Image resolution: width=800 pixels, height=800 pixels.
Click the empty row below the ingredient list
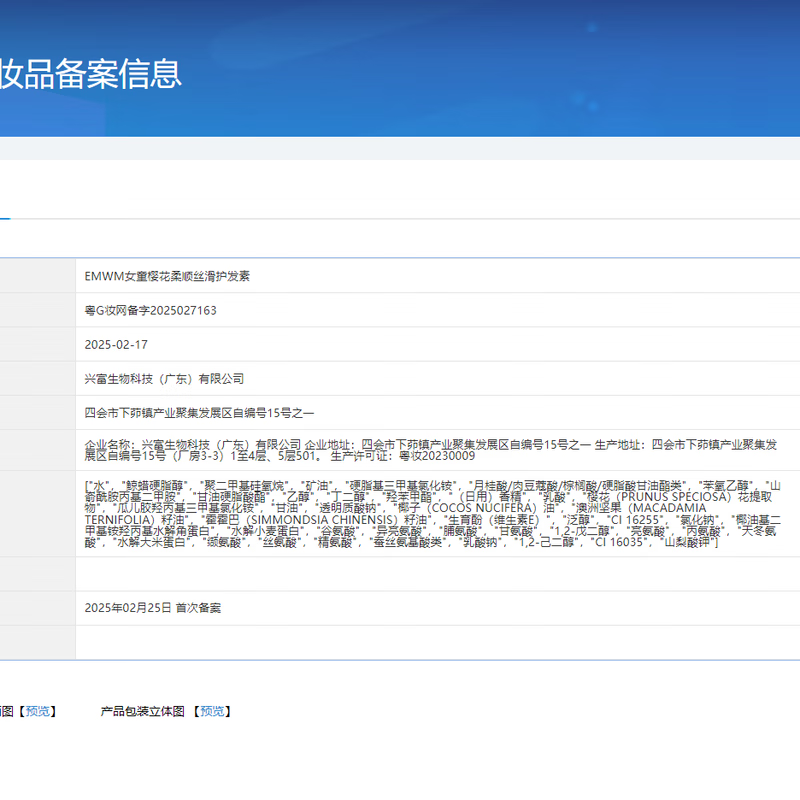[400, 573]
